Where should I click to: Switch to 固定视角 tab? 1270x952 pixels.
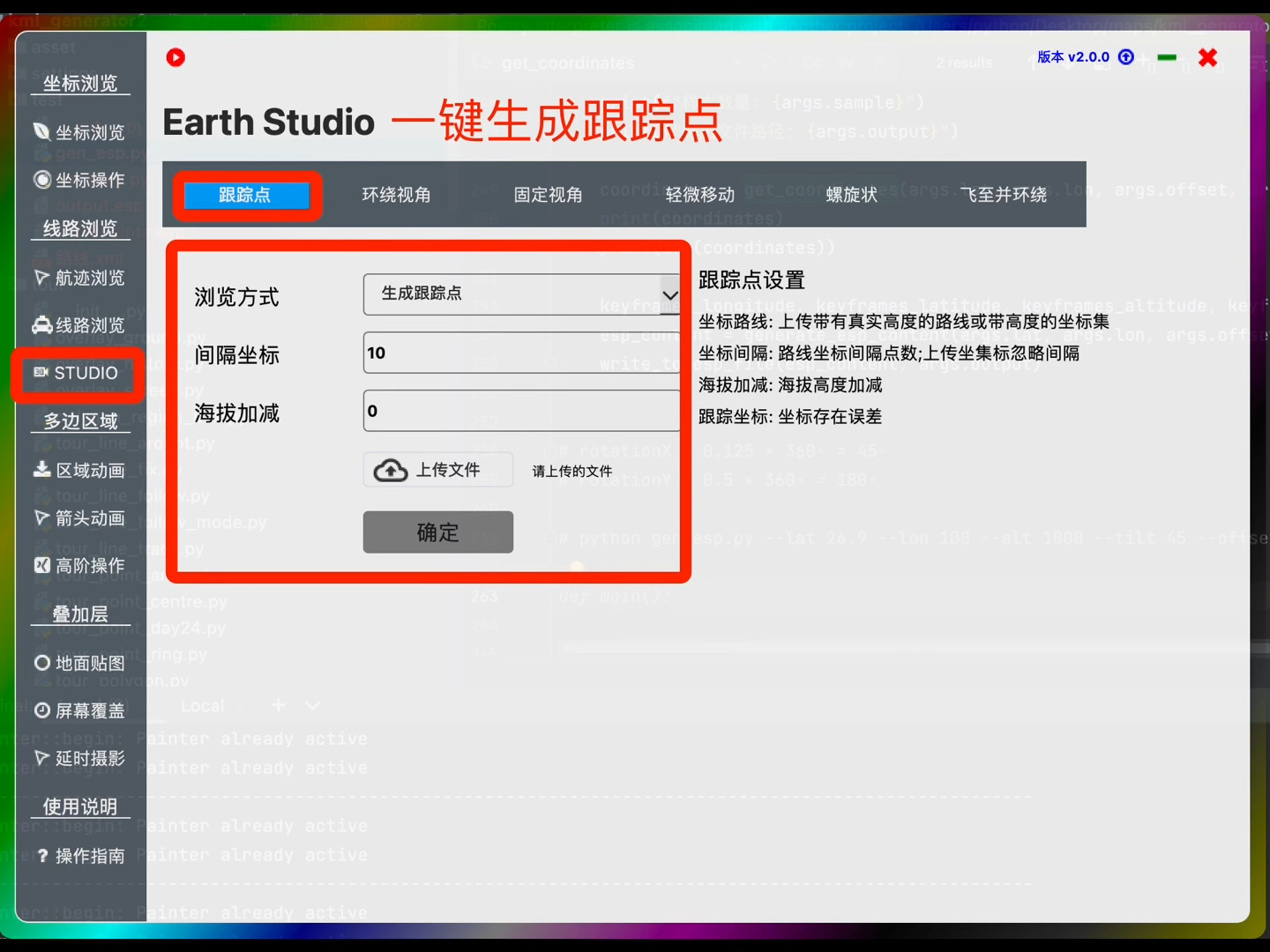549,195
